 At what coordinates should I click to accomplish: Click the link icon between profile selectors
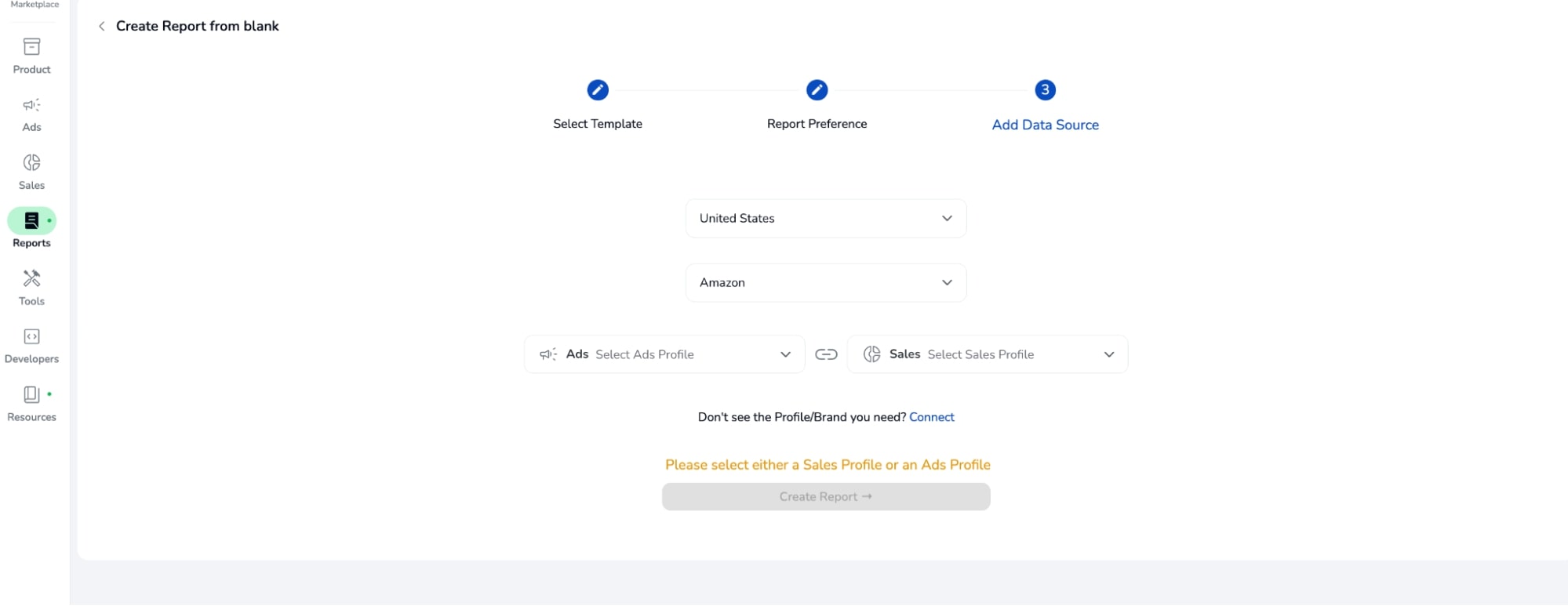coord(826,354)
